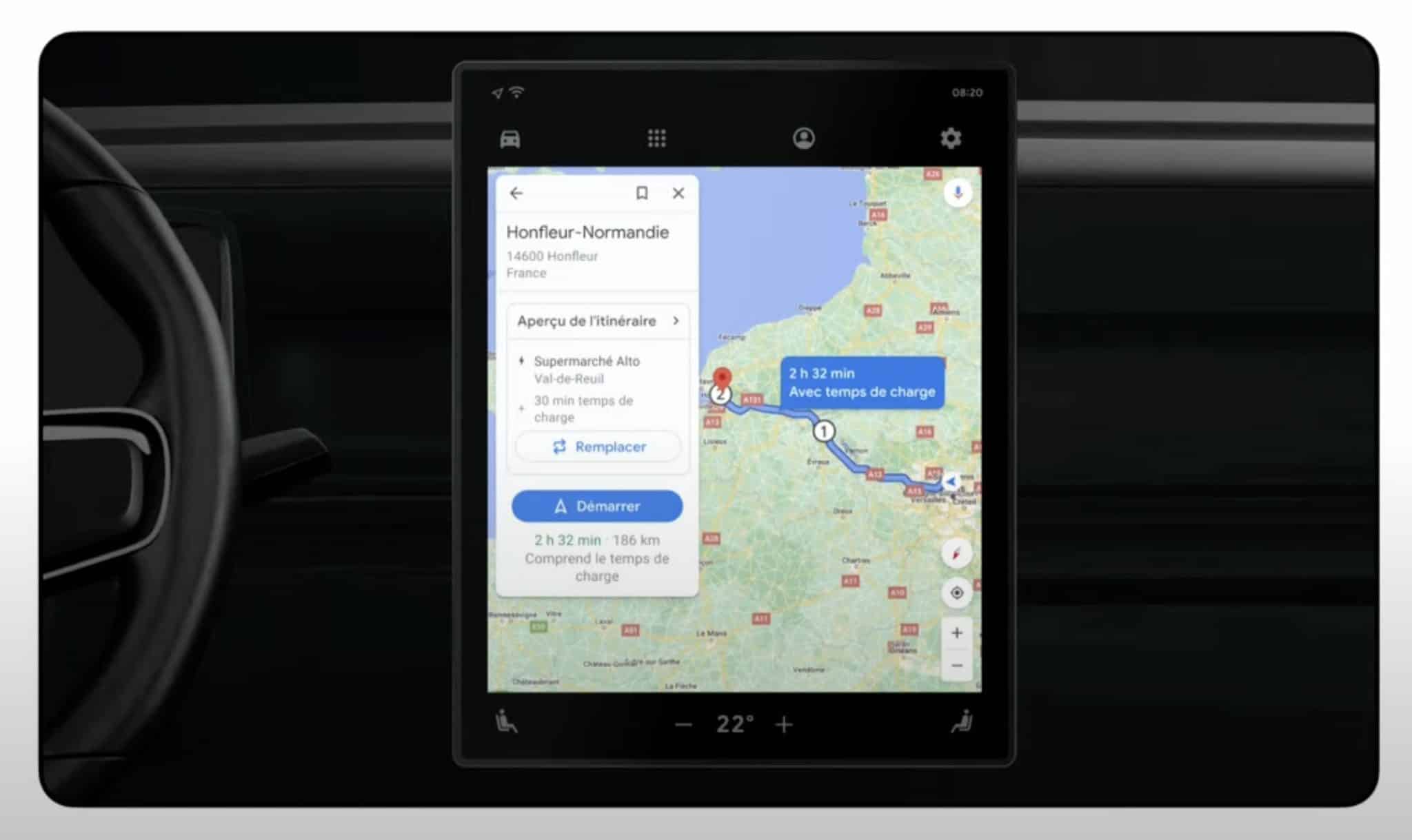Click Remplacer to replace charging stop
This screenshot has height=840, width=1412.
(597, 447)
